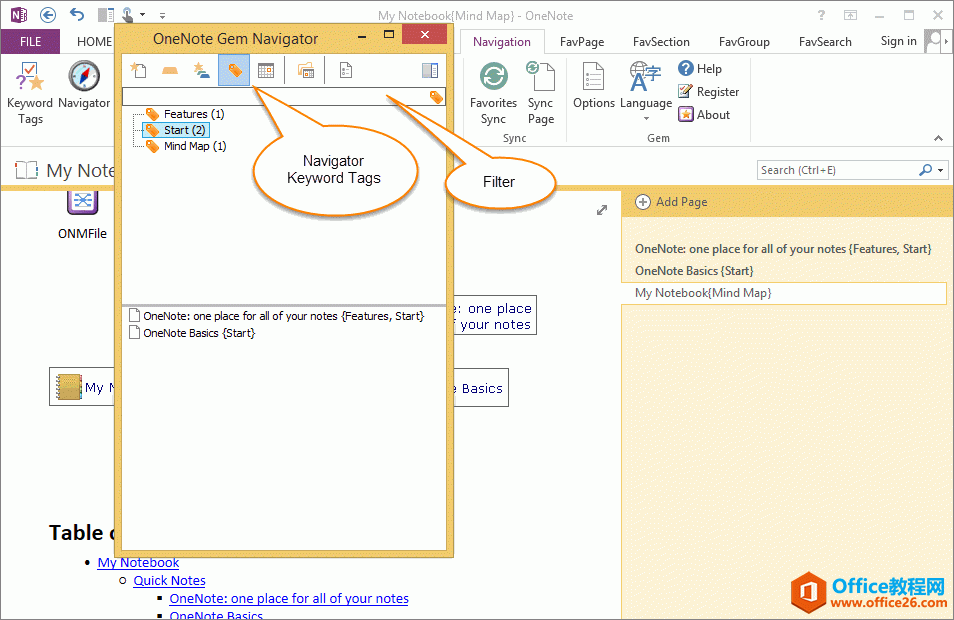
Task: Click the Add Page button
Action: [671, 202]
